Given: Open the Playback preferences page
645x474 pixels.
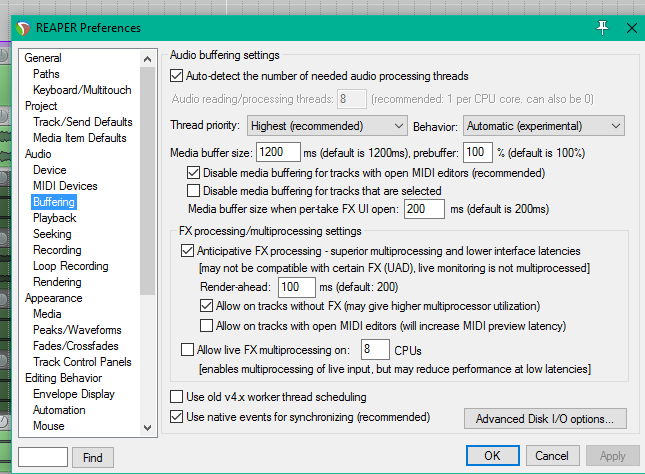Looking at the screenshot, I should click(x=55, y=218).
